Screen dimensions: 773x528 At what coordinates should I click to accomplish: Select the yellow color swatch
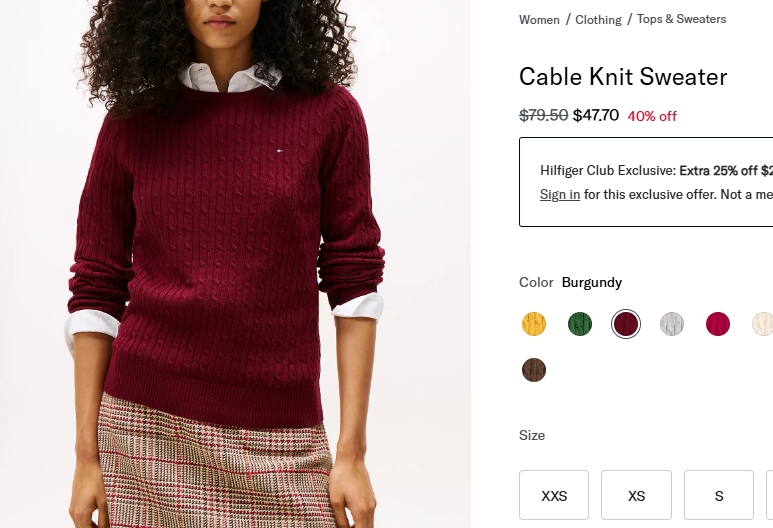[534, 324]
